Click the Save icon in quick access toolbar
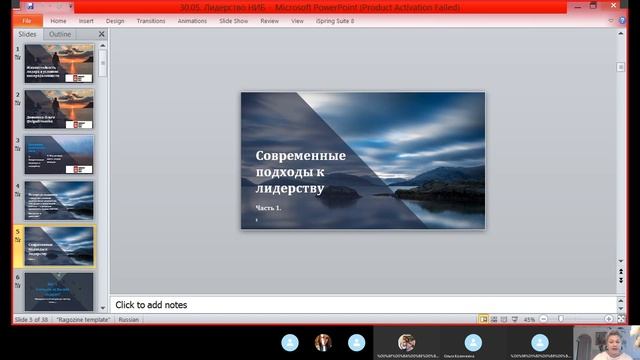 pyautogui.click(x=31, y=7)
